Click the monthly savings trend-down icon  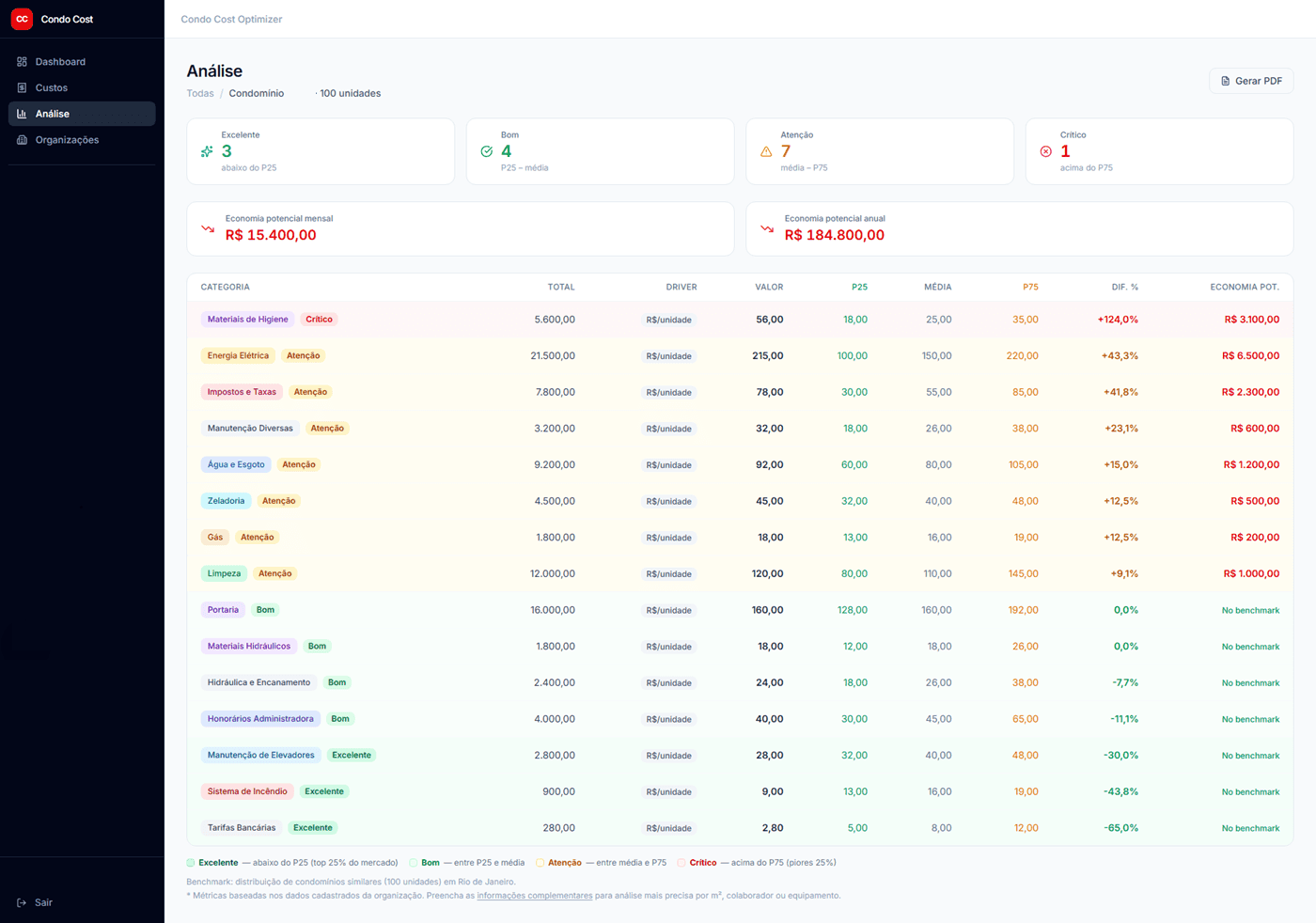tap(208, 228)
